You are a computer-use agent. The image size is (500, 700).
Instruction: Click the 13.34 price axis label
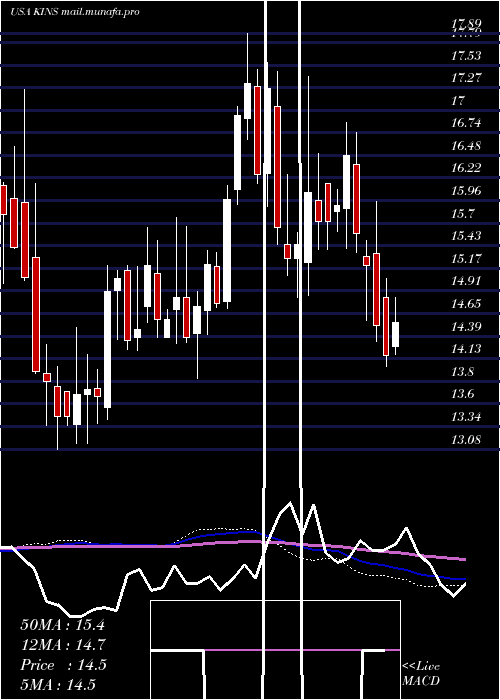coord(466,417)
